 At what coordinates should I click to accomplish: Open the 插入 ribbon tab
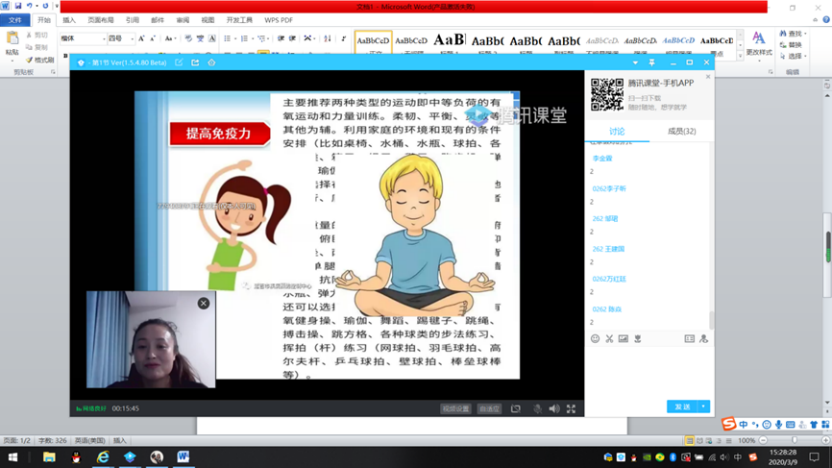click(69, 19)
